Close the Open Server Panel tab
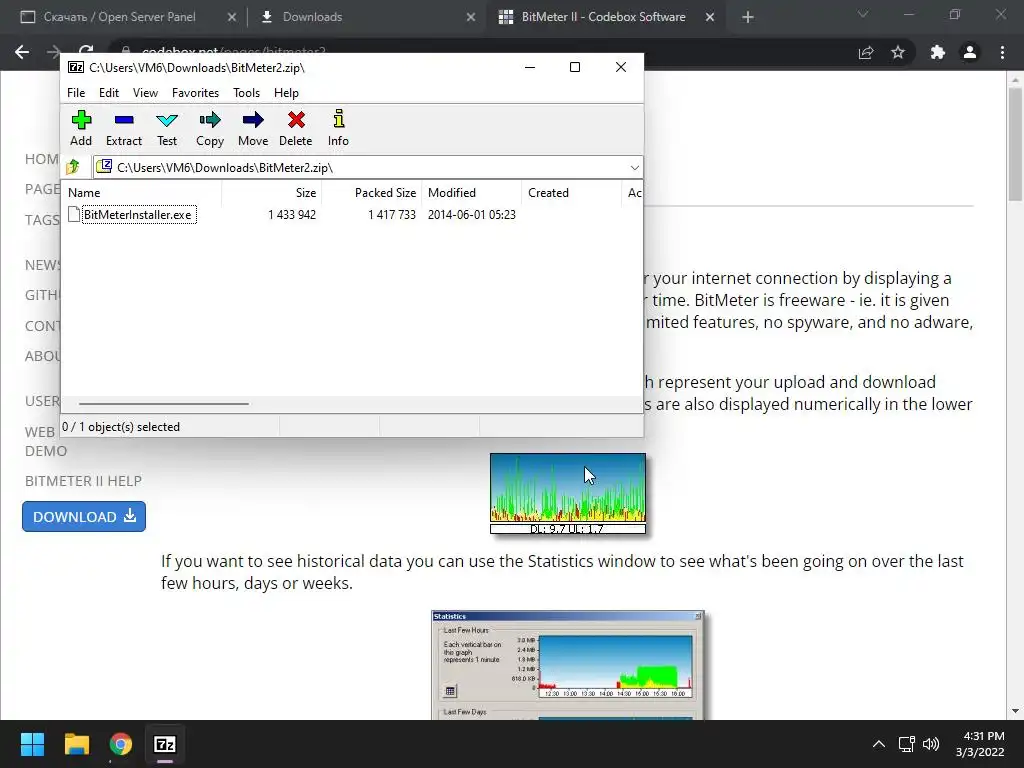Screen dimensions: 1024x768 [231, 18]
